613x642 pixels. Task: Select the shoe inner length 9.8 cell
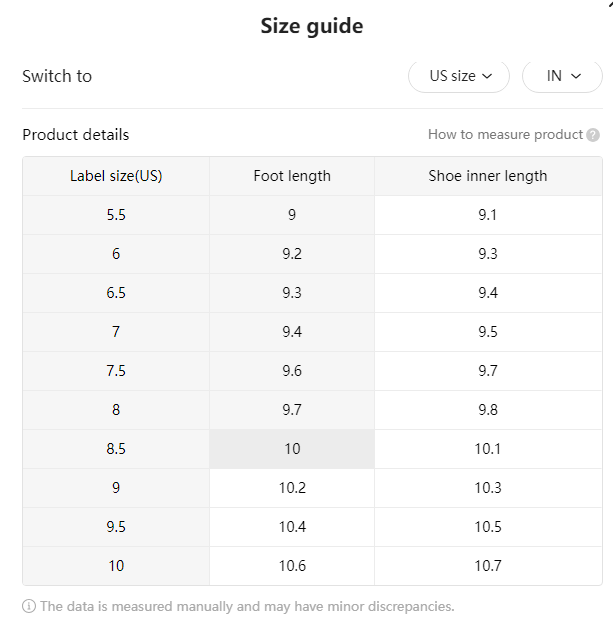(x=488, y=410)
